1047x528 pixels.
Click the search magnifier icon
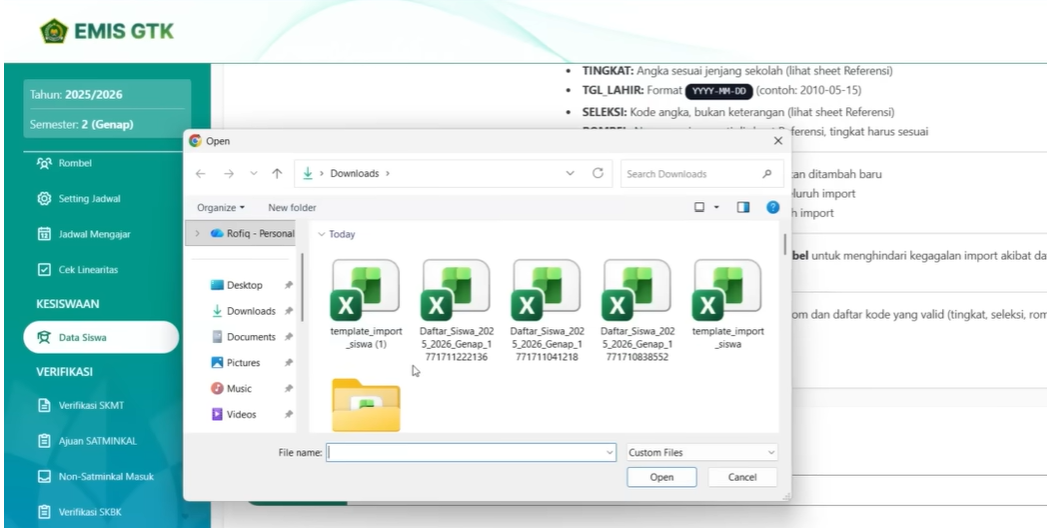tap(767, 174)
